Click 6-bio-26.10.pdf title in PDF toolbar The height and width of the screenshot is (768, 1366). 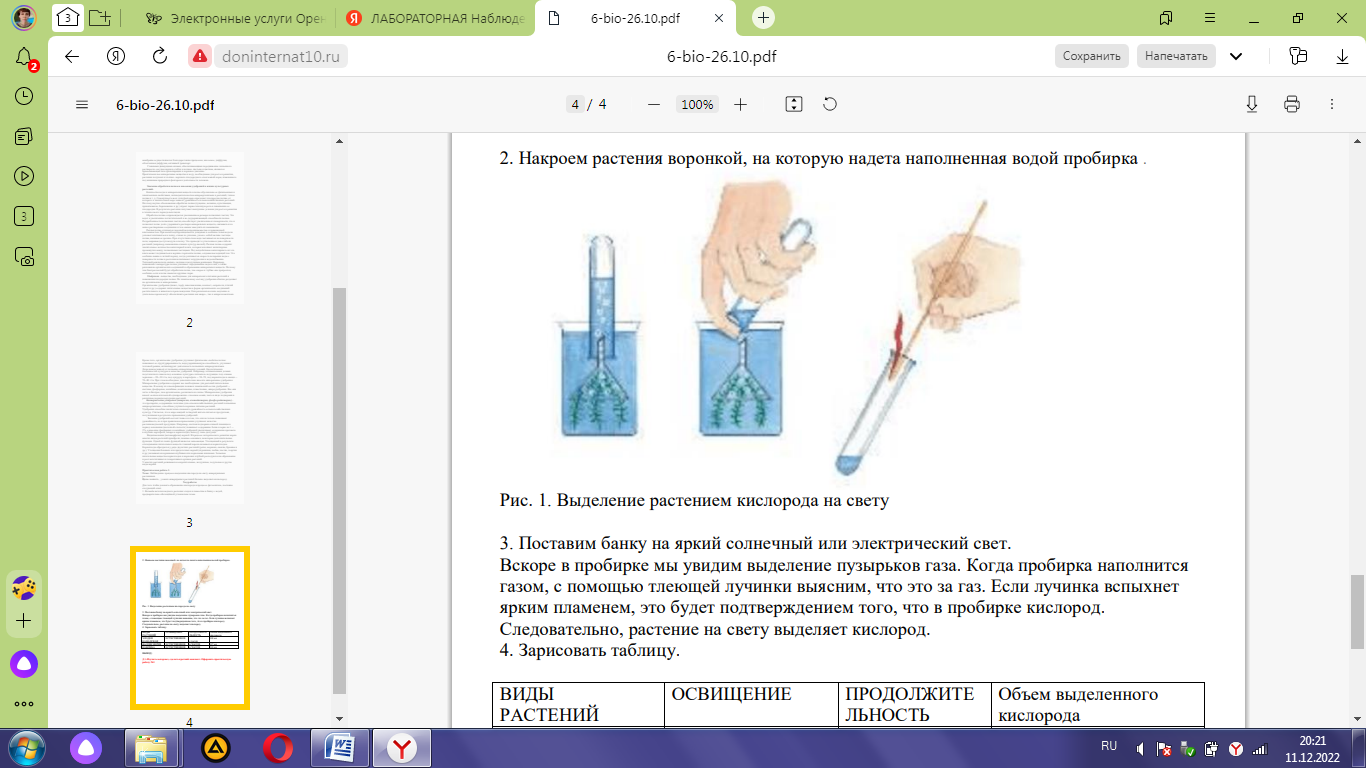pyautogui.click(x=165, y=104)
